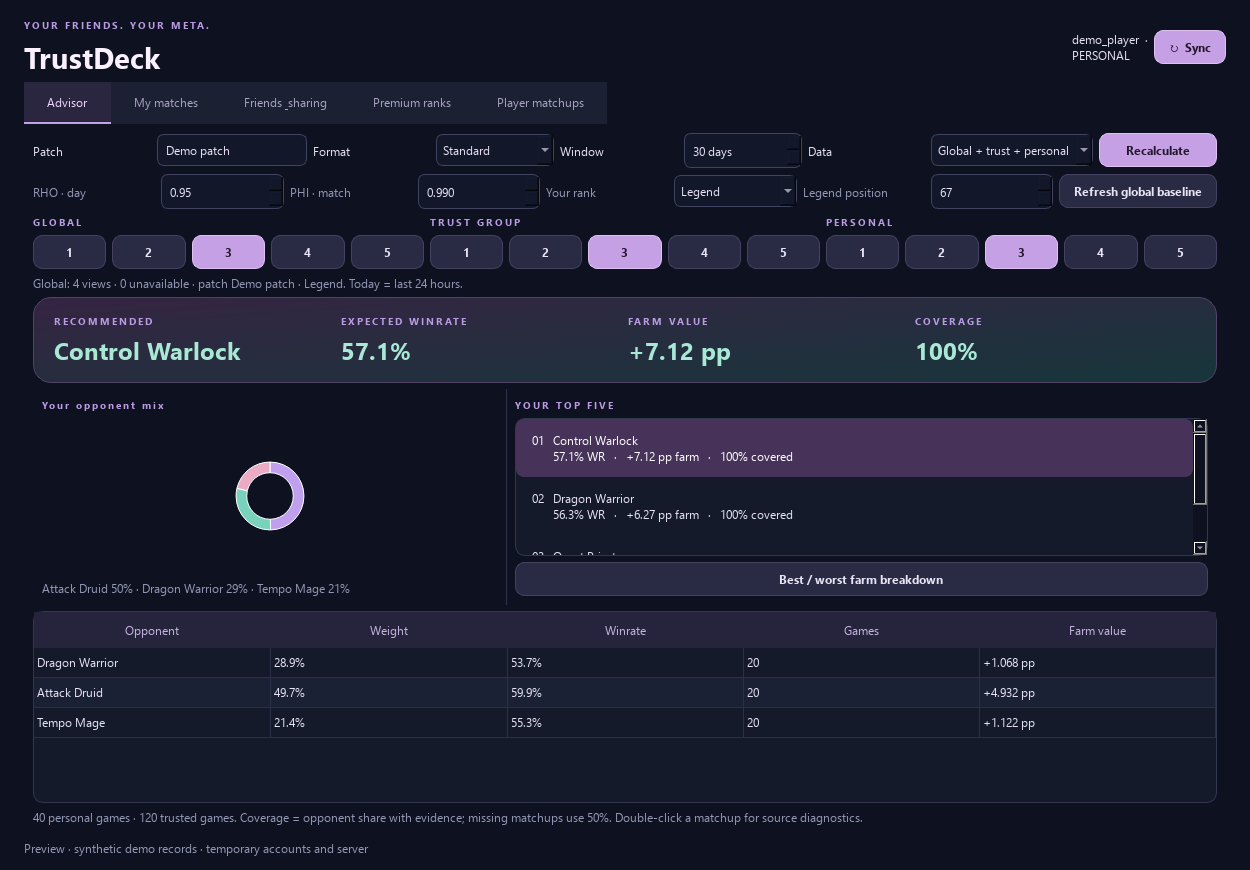This screenshot has height=870, width=1250.
Task: Choose Personal weight level 4
Action: click(x=1100, y=252)
